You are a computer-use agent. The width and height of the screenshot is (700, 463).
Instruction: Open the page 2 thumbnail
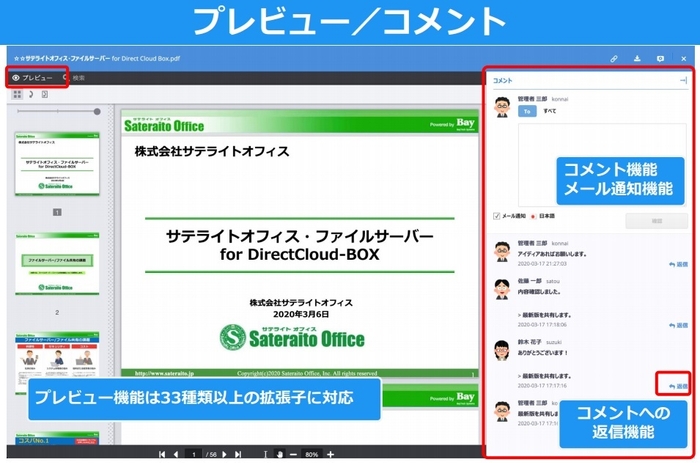pyautogui.click(x=57, y=263)
